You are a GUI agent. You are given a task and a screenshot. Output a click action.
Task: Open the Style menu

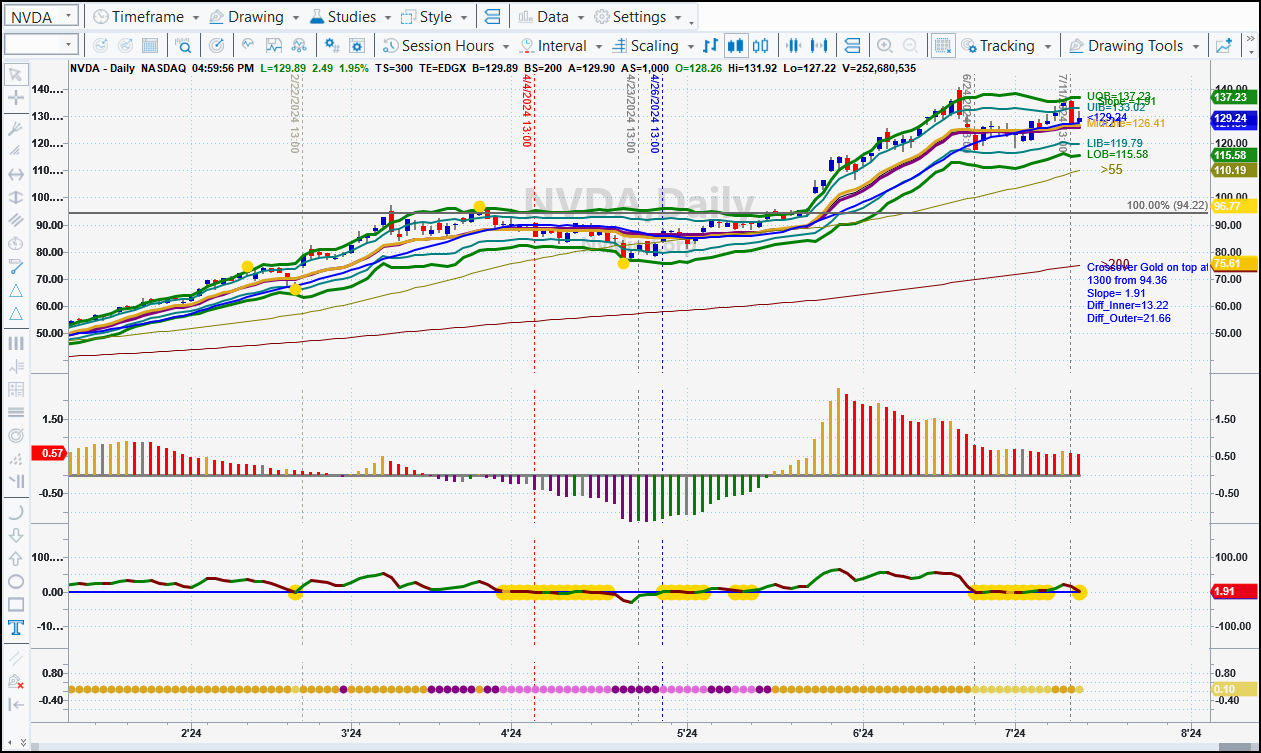433,17
